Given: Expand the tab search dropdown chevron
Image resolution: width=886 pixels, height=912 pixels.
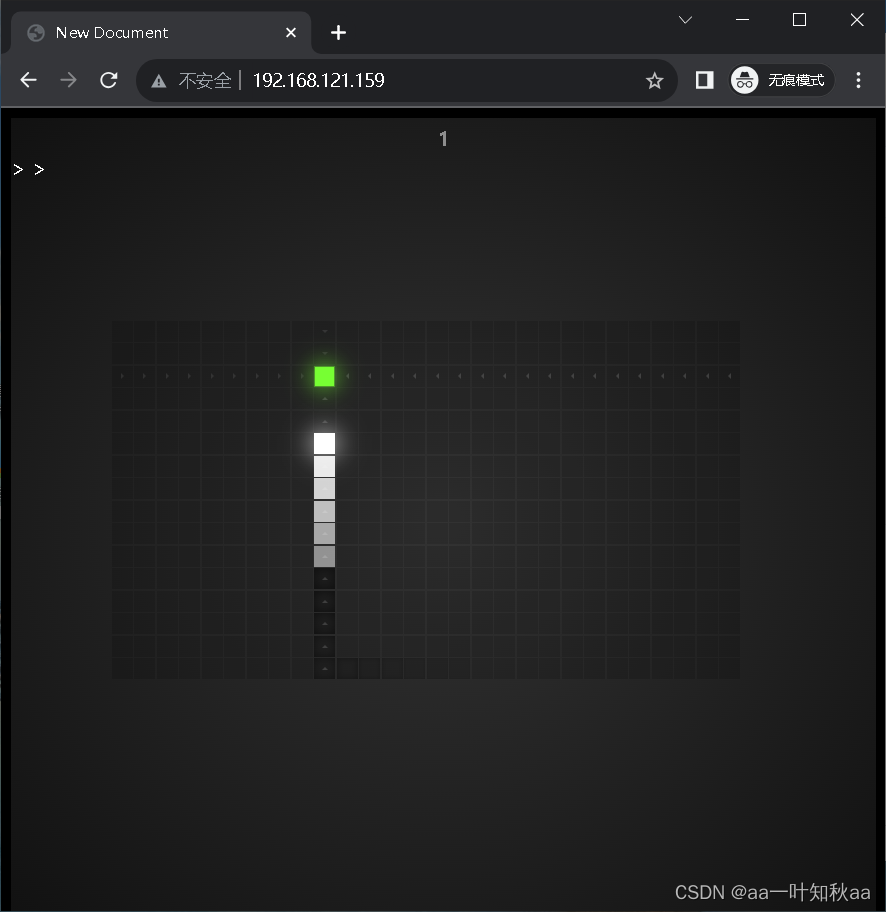Looking at the screenshot, I should tap(685, 20).
